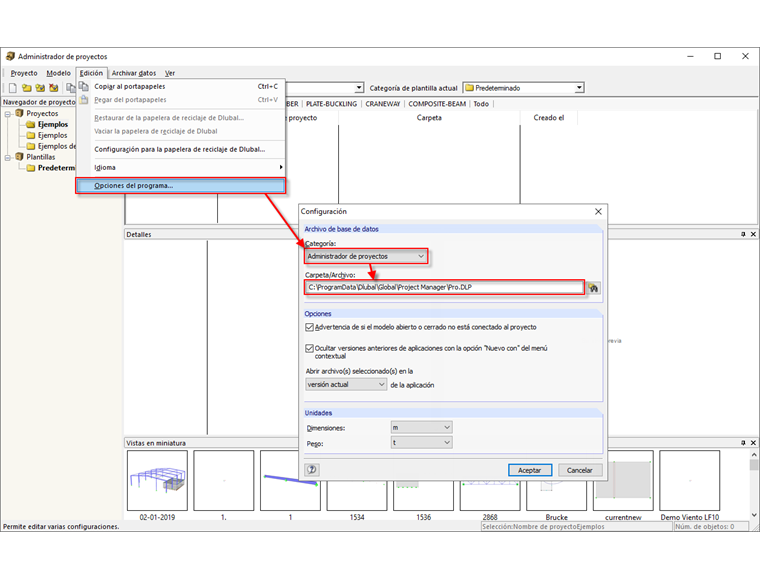
Task: Click the Edición menu
Action: point(91,73)
